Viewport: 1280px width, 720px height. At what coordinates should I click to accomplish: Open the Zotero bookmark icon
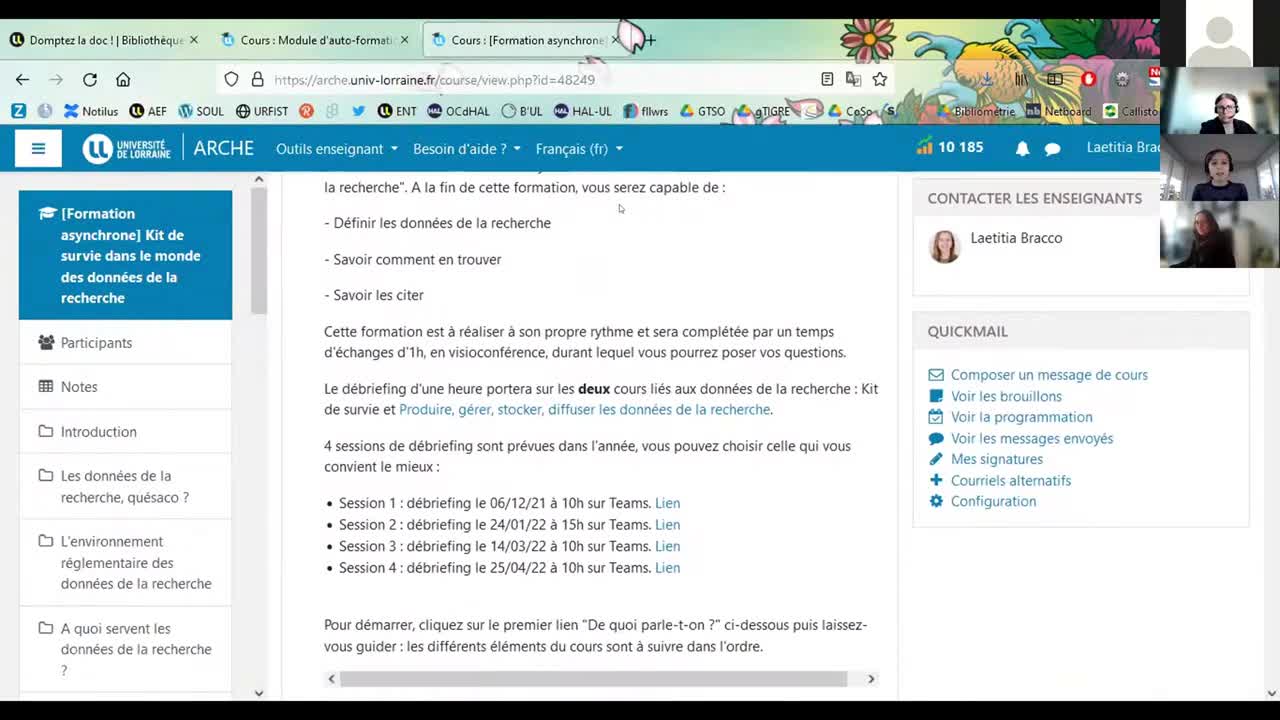click(x=18, y=111)
